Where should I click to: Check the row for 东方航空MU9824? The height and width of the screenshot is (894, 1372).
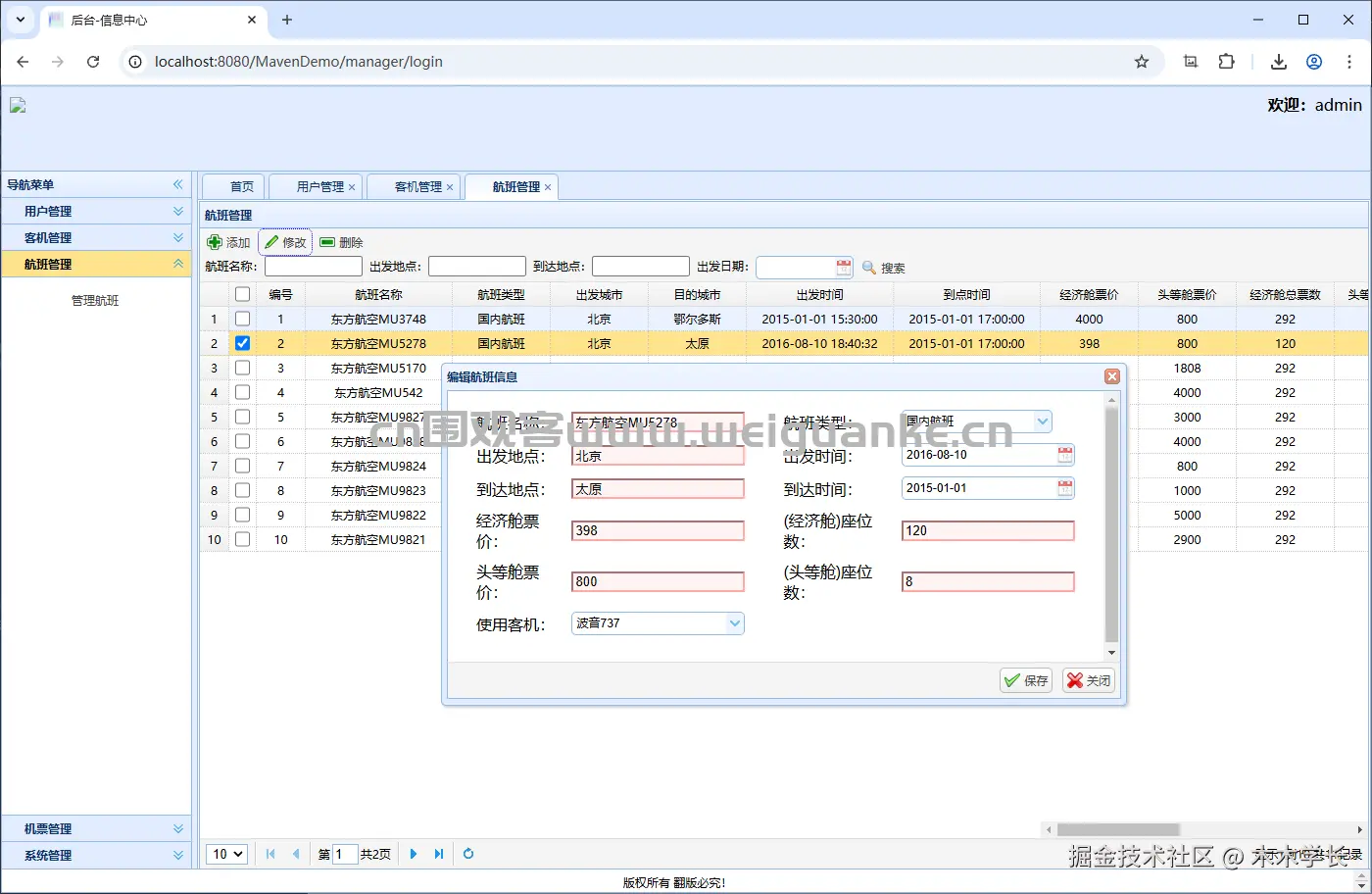click(x=243, y=466)
